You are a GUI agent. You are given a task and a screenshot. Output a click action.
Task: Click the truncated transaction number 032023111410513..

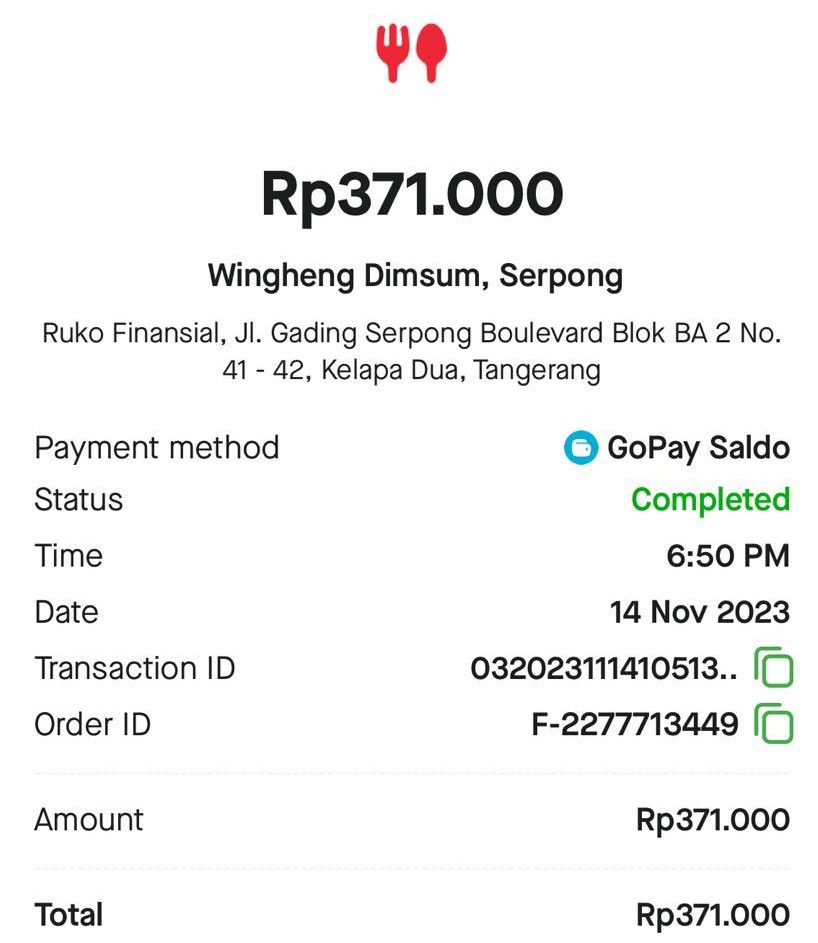(604, 668)
